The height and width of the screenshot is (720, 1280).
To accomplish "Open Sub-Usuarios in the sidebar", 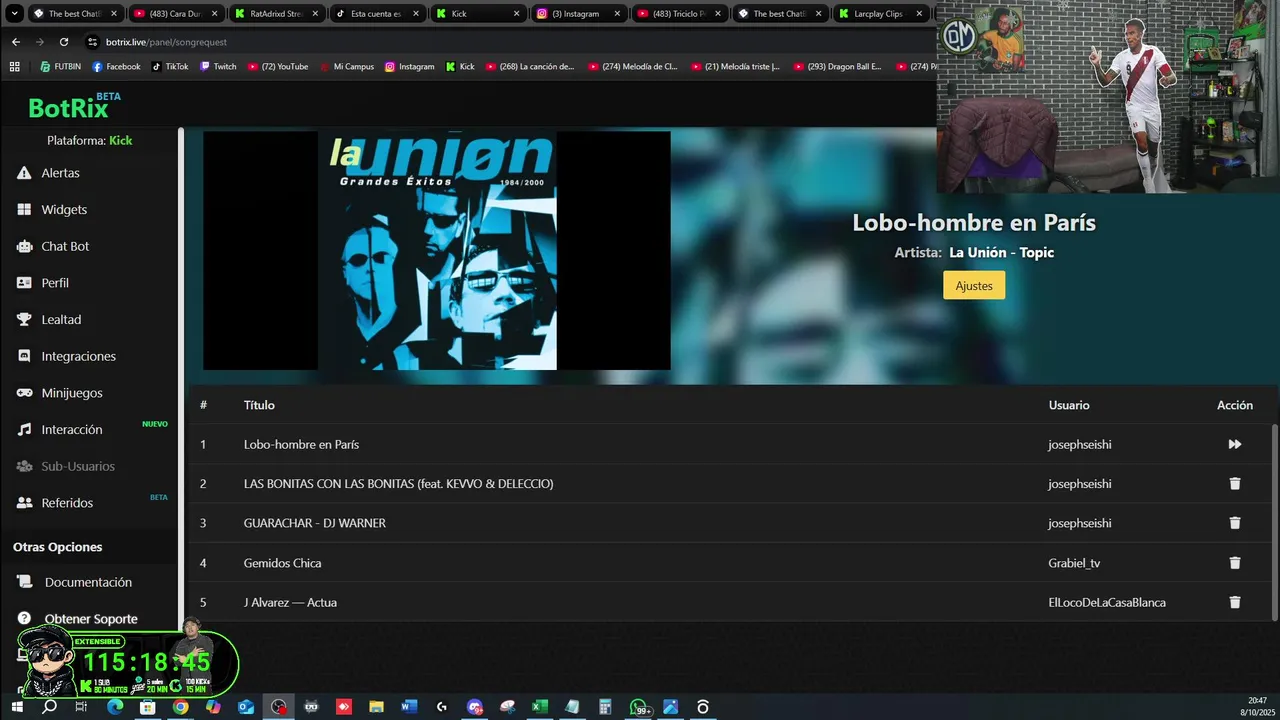I will pos(78,466).
